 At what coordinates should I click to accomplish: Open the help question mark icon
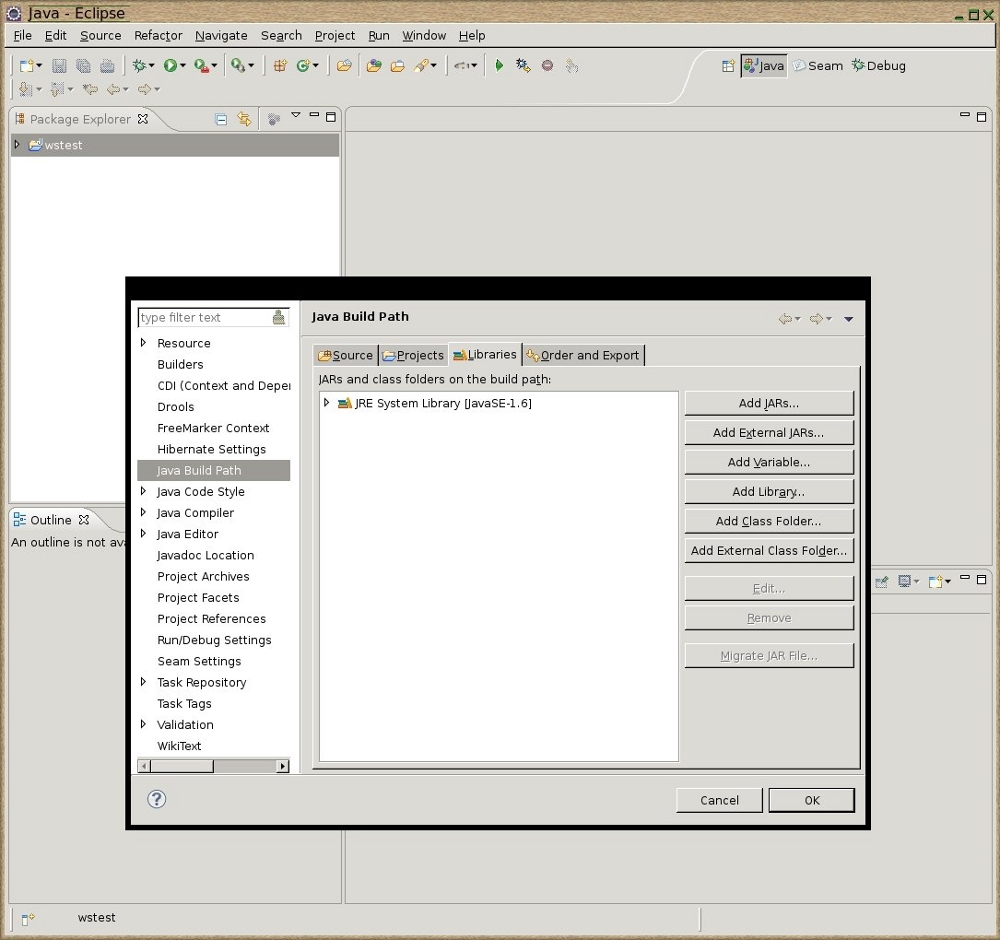(x=157, y=799)
